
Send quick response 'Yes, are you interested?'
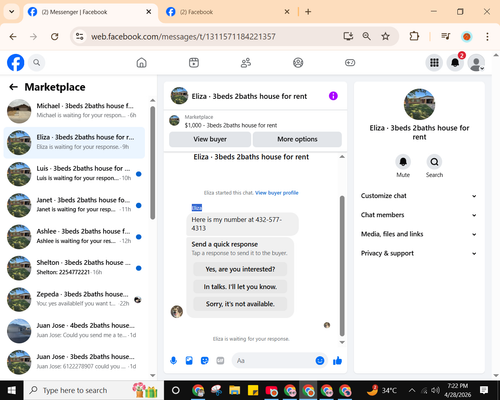(x=240, y=269)
